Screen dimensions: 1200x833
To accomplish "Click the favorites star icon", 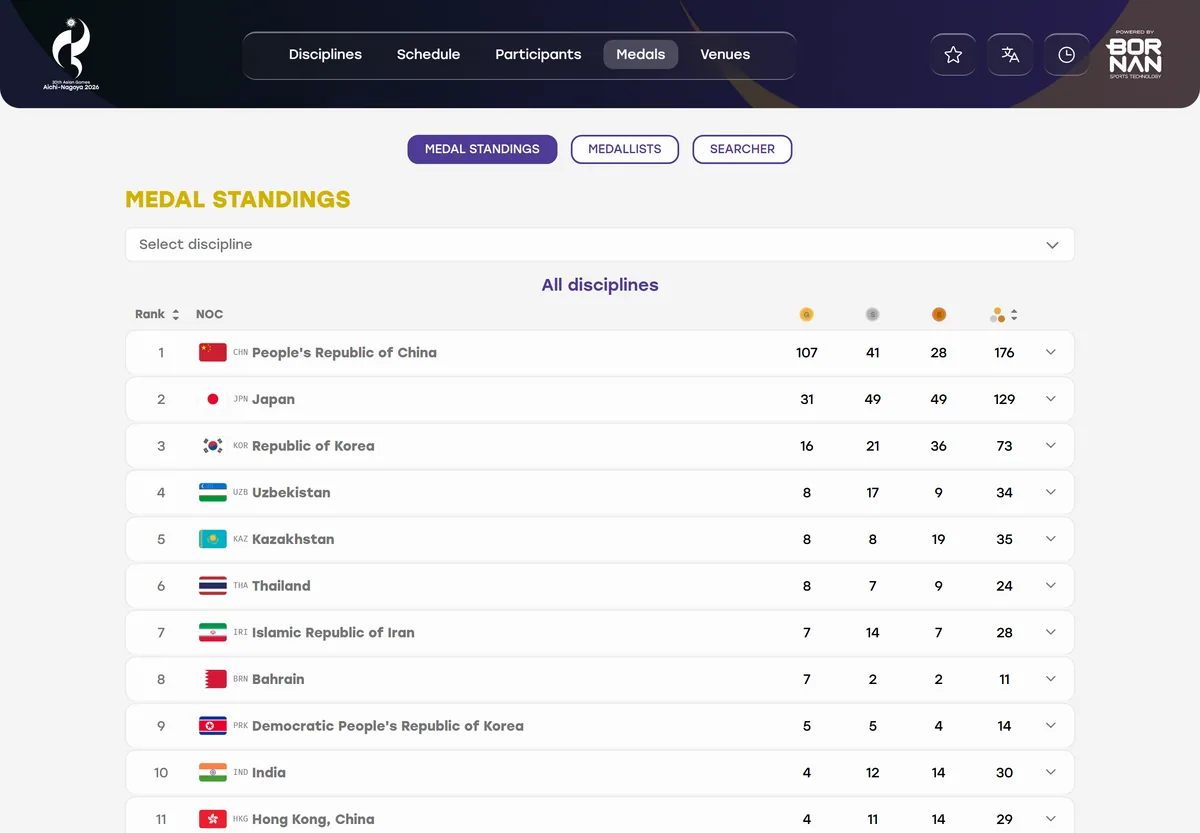I will [953, 55].
